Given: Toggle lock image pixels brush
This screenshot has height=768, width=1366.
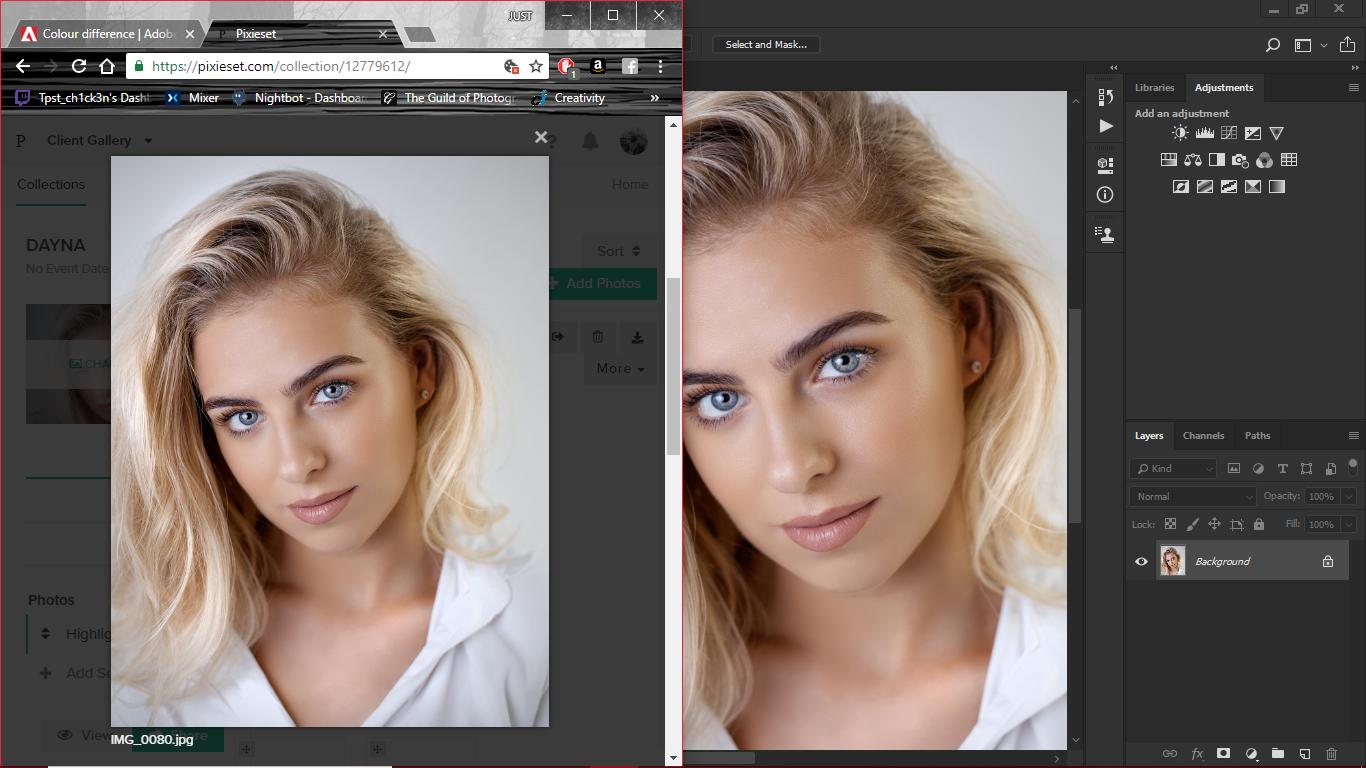Looking at the screenshot, I should (x=1192, y=524).
